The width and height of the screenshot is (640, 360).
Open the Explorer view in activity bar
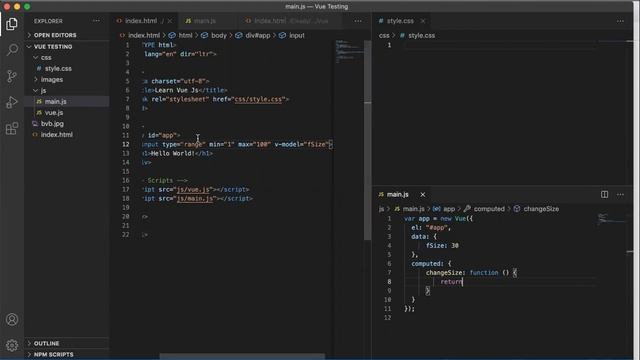(x=12, y=24)
